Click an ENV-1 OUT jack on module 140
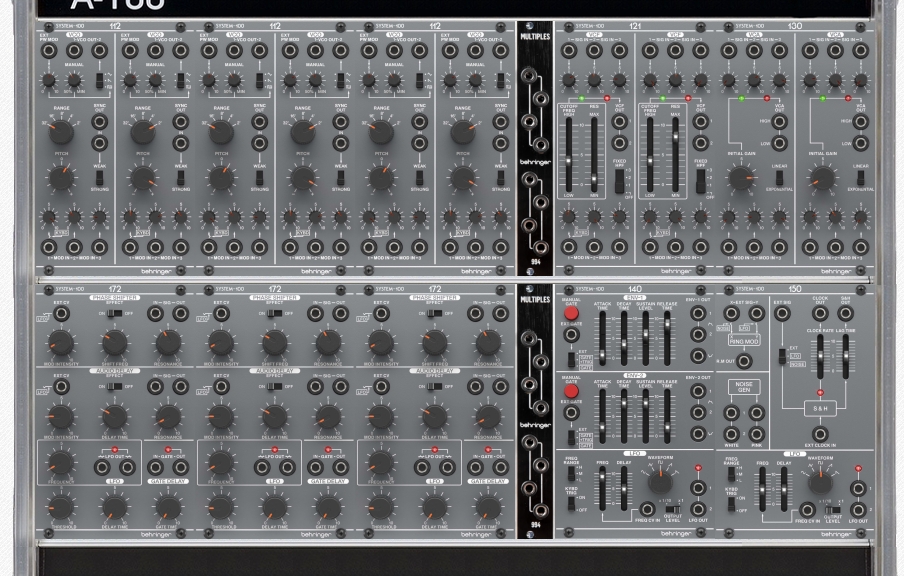 698,315
